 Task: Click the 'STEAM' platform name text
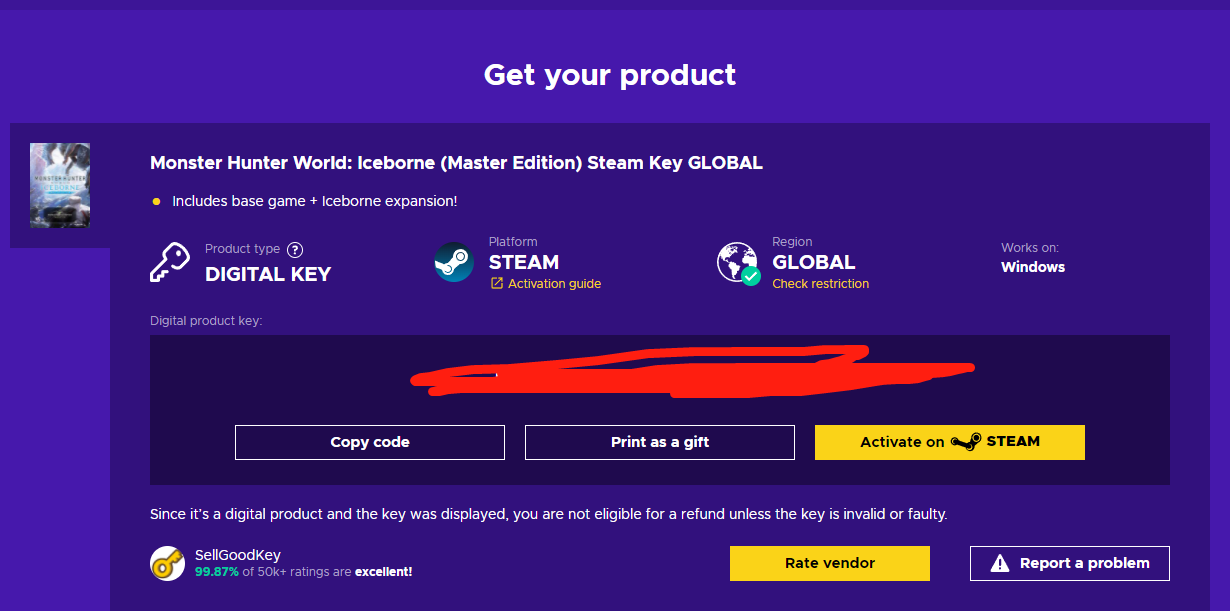pos(524,262)
